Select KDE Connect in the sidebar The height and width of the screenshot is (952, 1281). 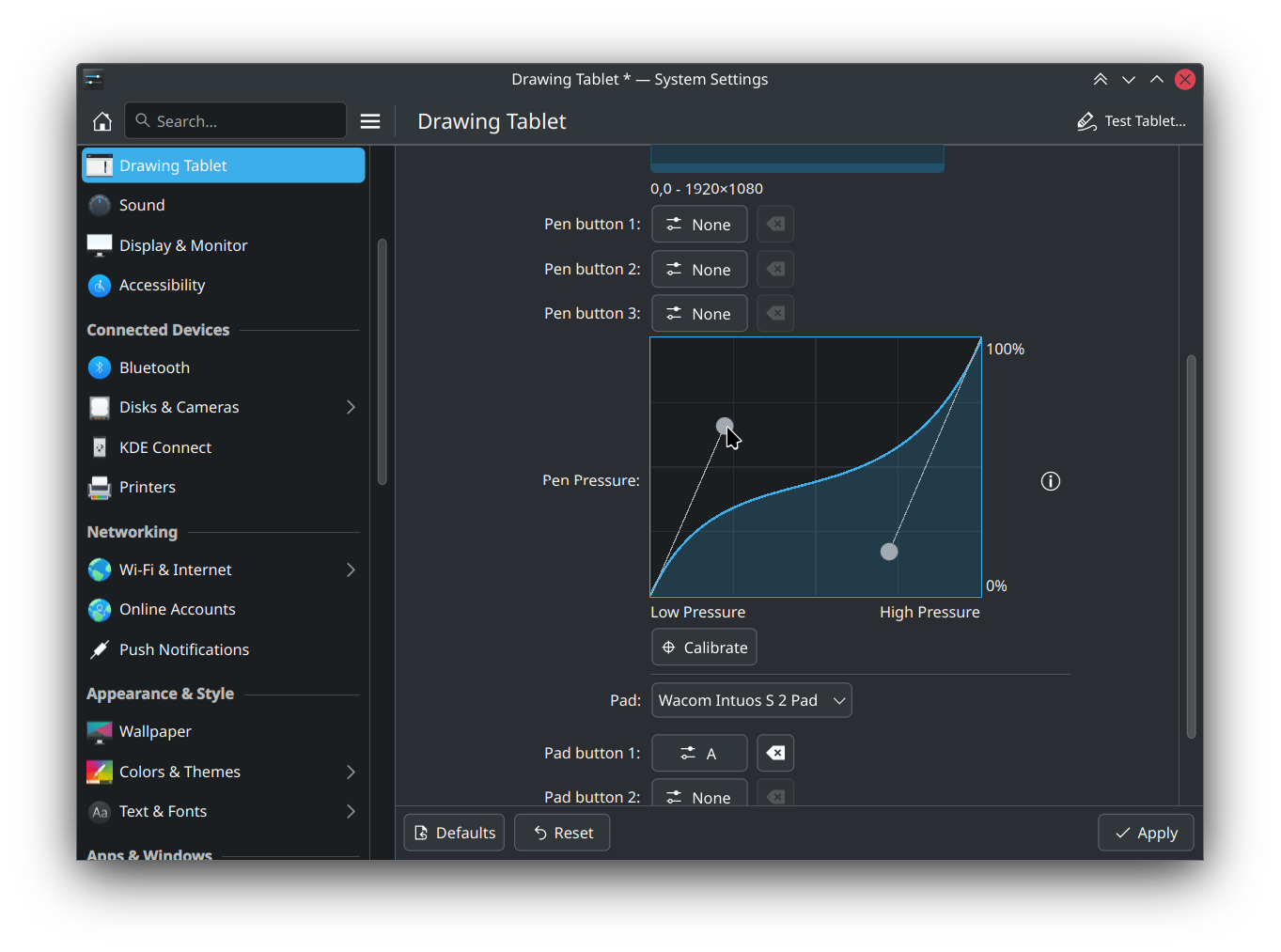[165, 447]
